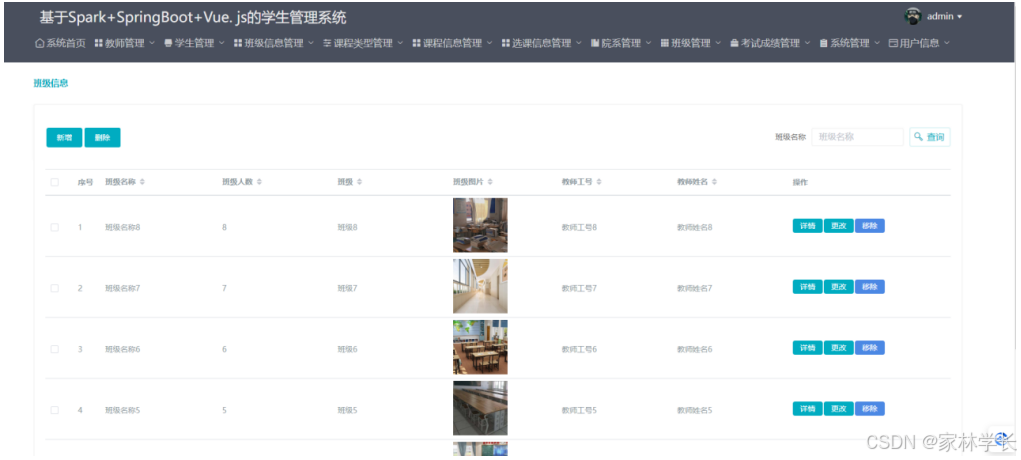Click the home icon beside 系统首页
Screen dimensions: 1021x460
point(40,43)
